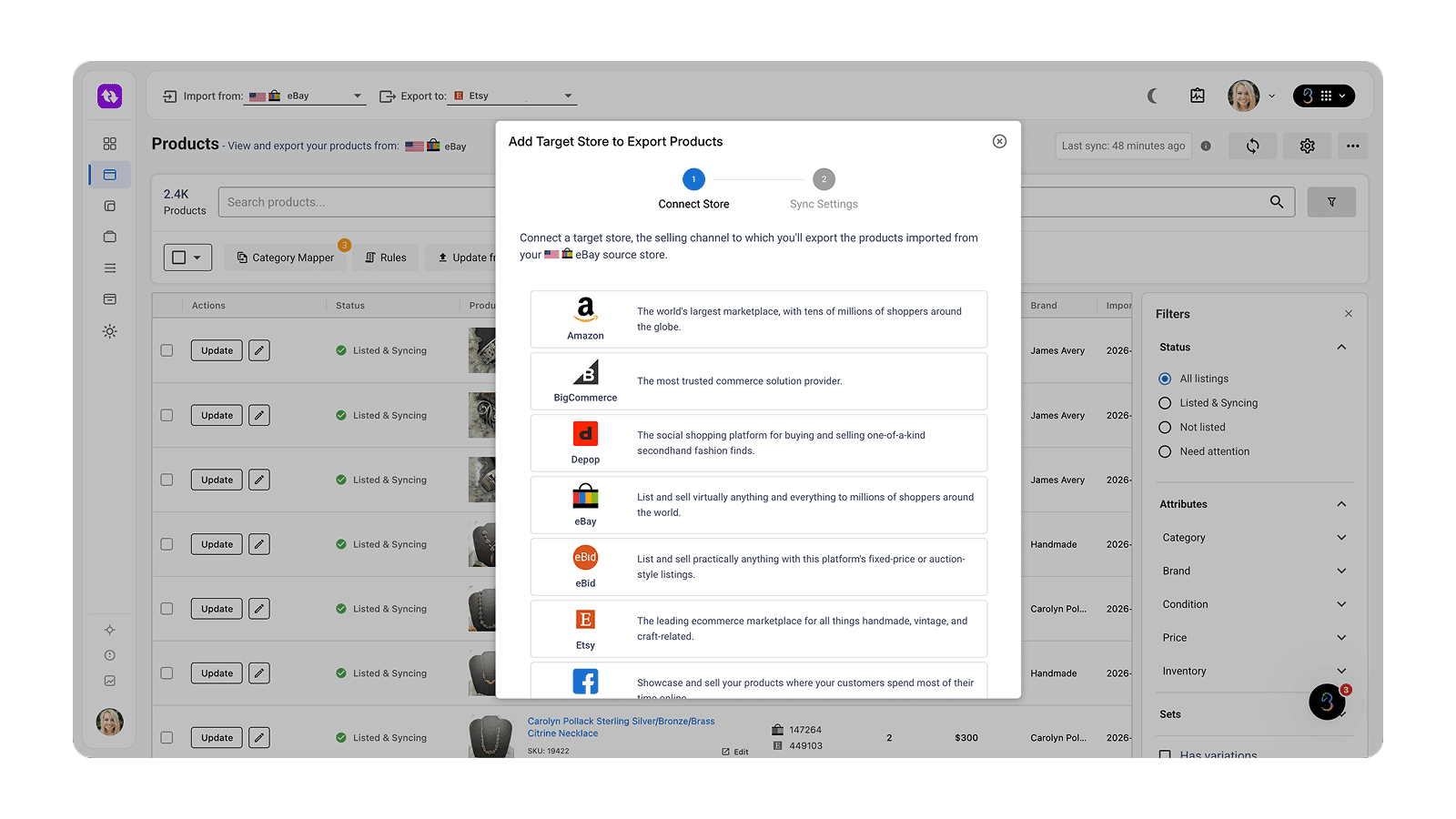Open the activity chart icon in header
The width and height of the screenshot is (1456, 819).
click(x=1198, y=96)
